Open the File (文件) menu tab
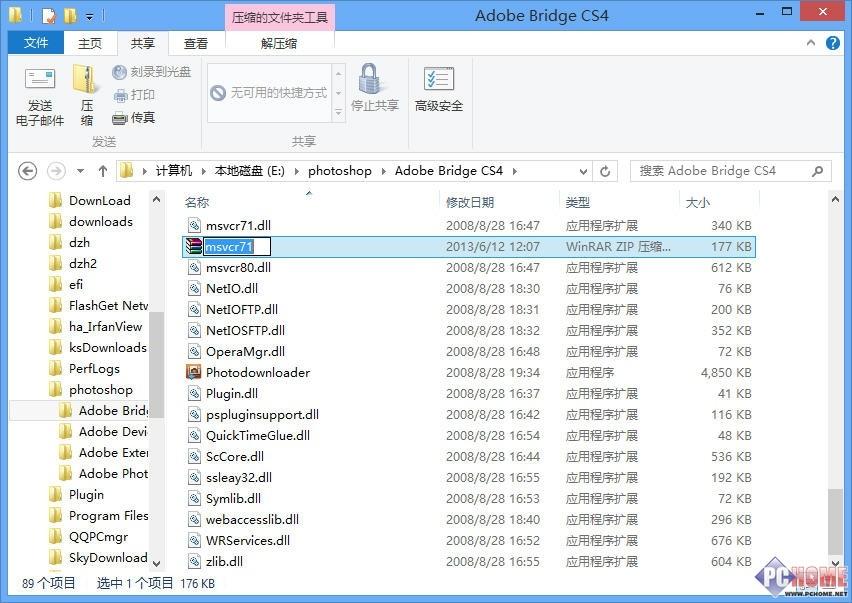 36,42
